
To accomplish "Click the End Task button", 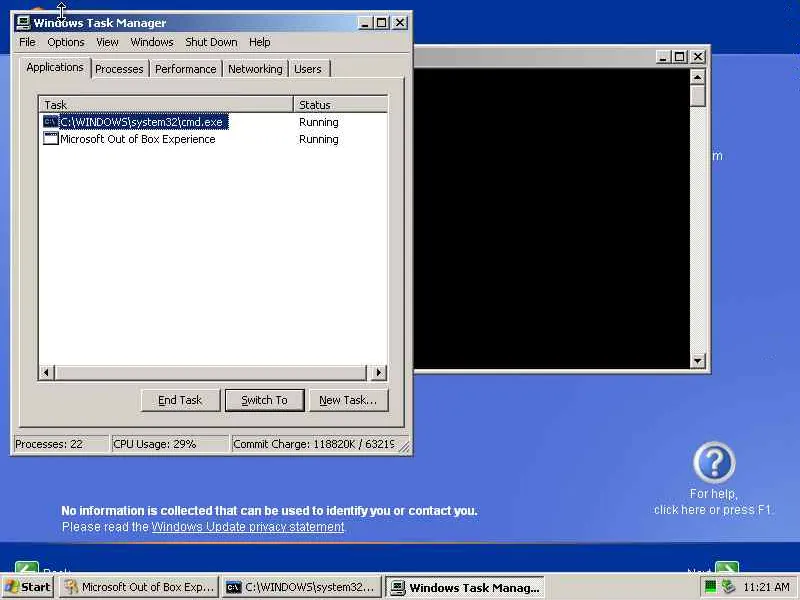I will [x=180, y=400].
